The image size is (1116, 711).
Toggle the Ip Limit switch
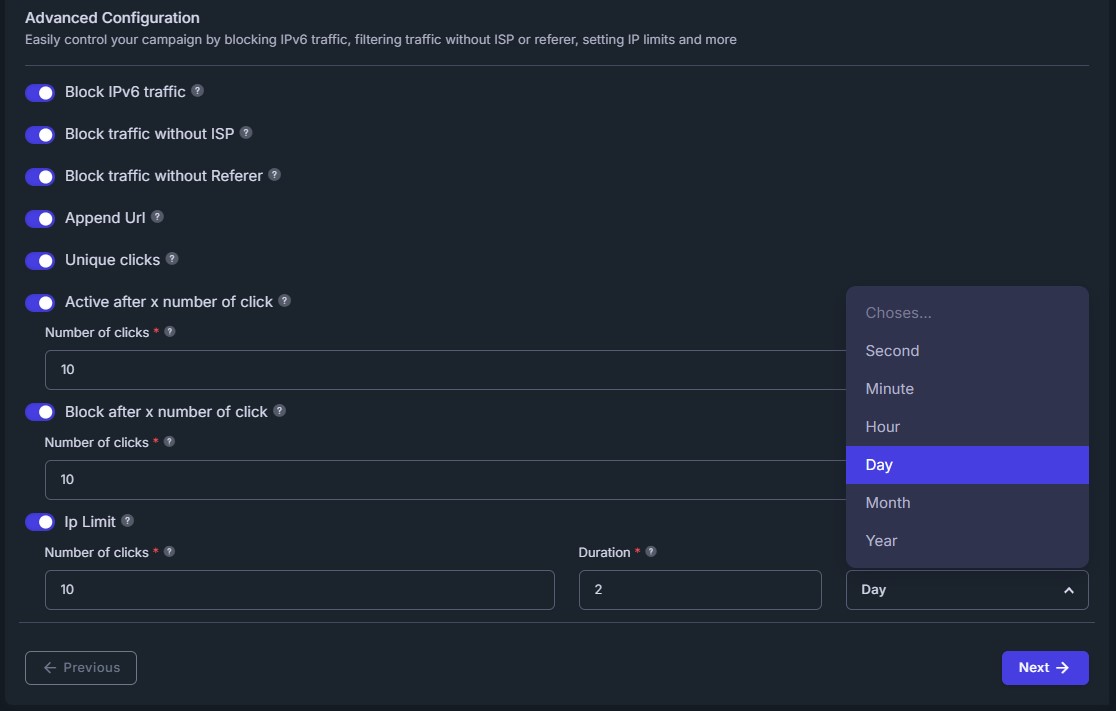[40, 522]
